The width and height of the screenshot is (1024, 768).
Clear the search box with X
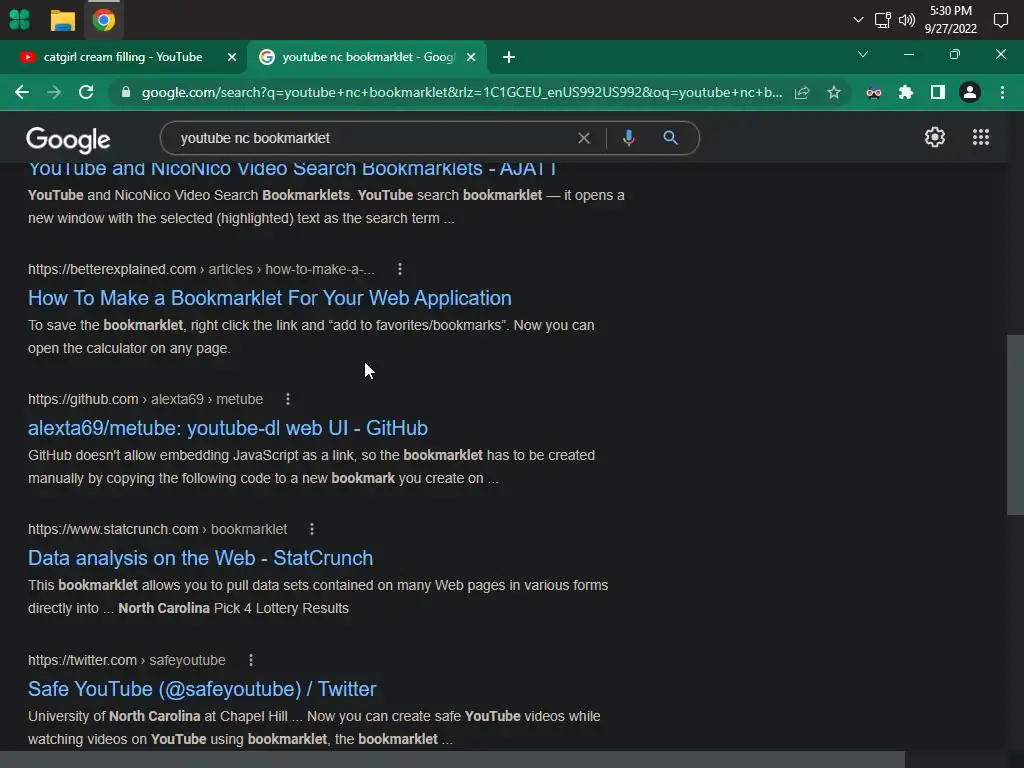[584, 138]
